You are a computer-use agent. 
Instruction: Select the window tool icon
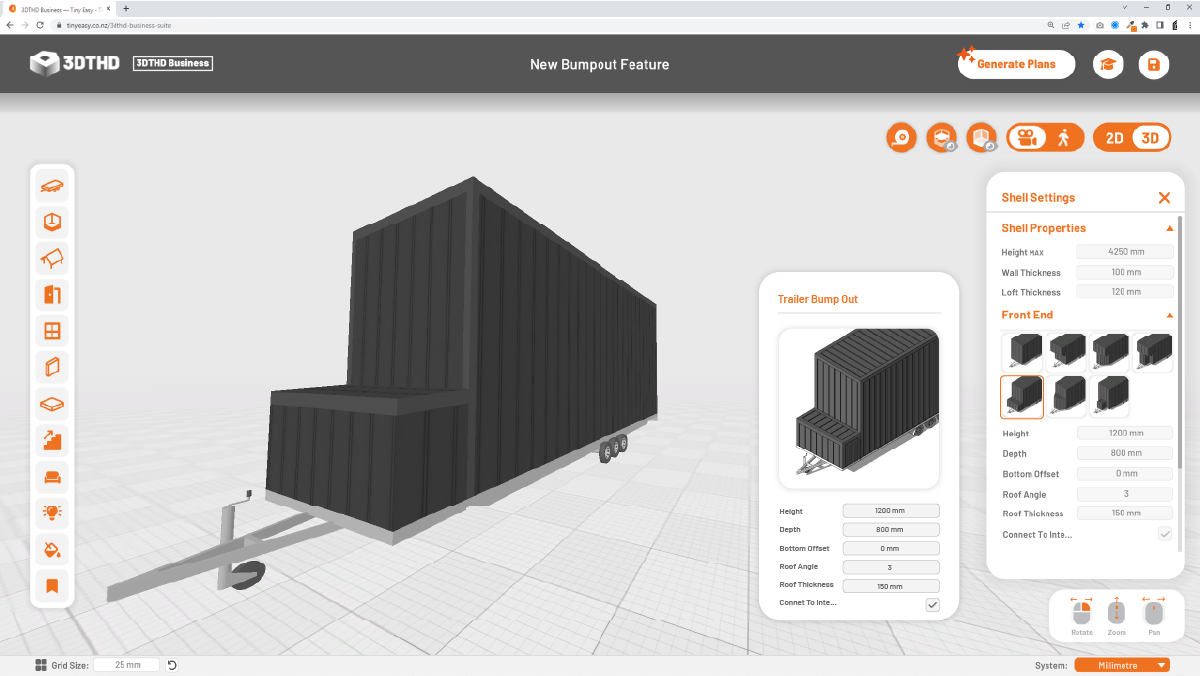click(x=52, y=331)
